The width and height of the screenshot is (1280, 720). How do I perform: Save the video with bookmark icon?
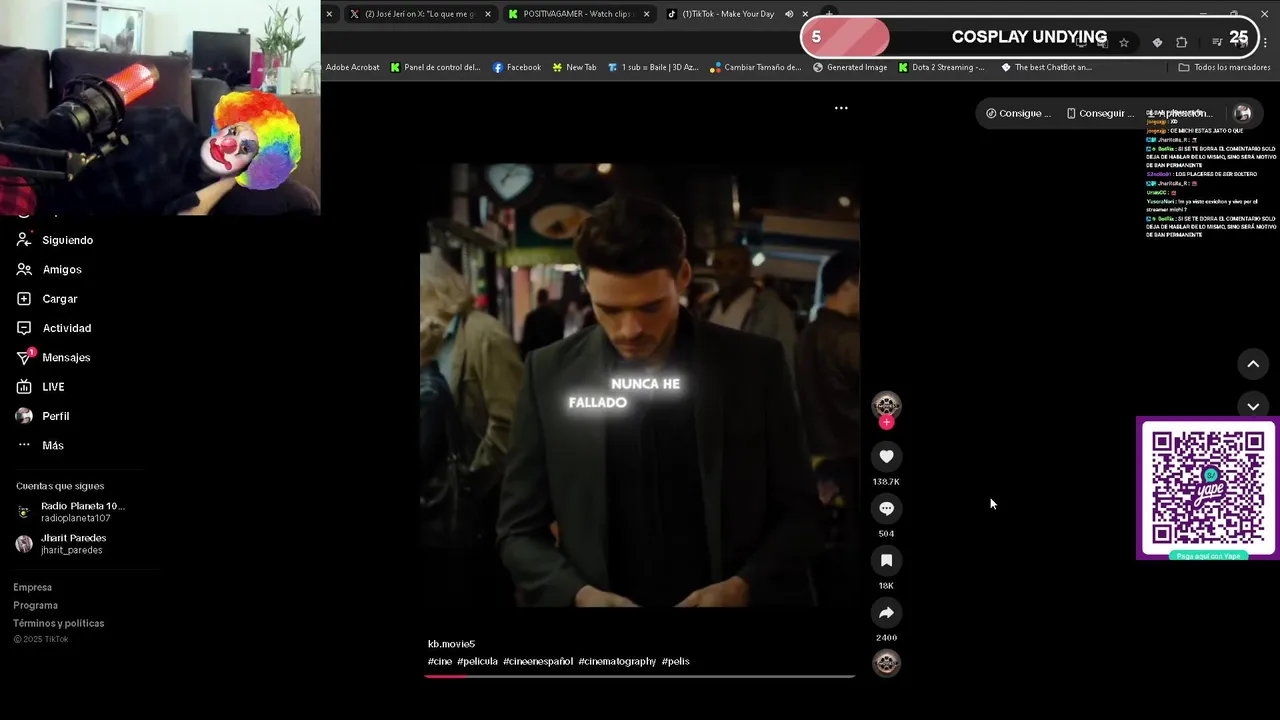886,561
